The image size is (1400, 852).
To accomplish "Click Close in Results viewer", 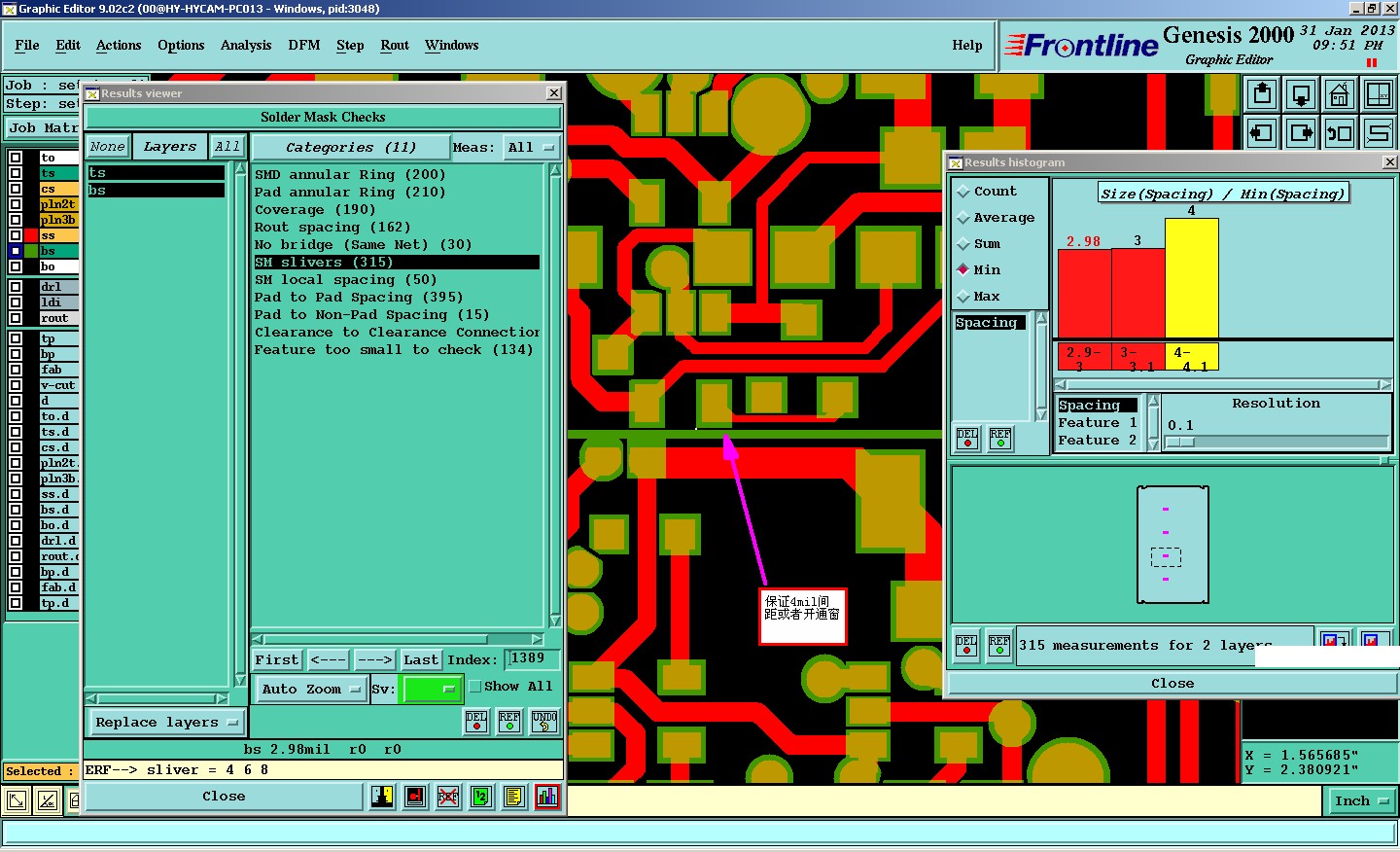I will 224,797.
